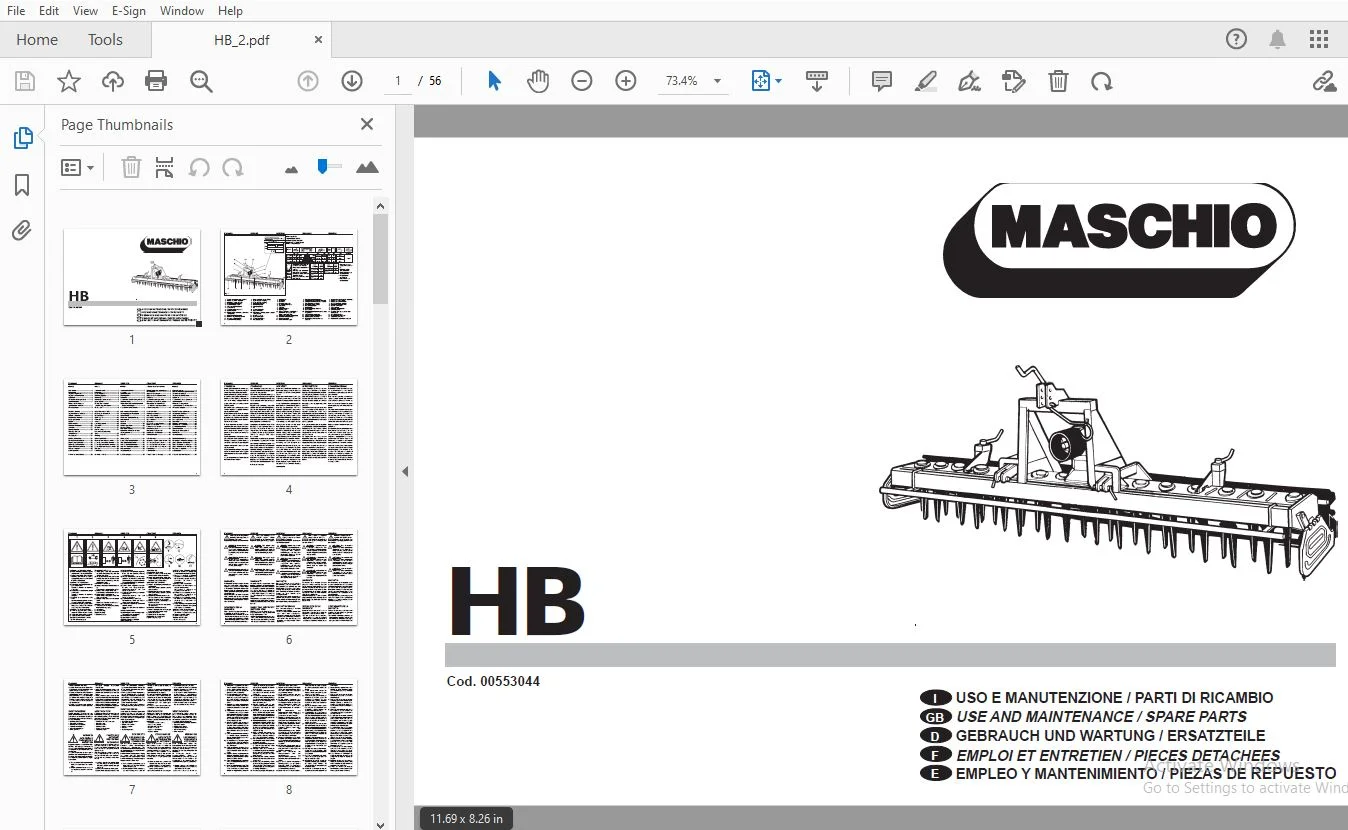Open the E-Sign menu

click(129, 10)
